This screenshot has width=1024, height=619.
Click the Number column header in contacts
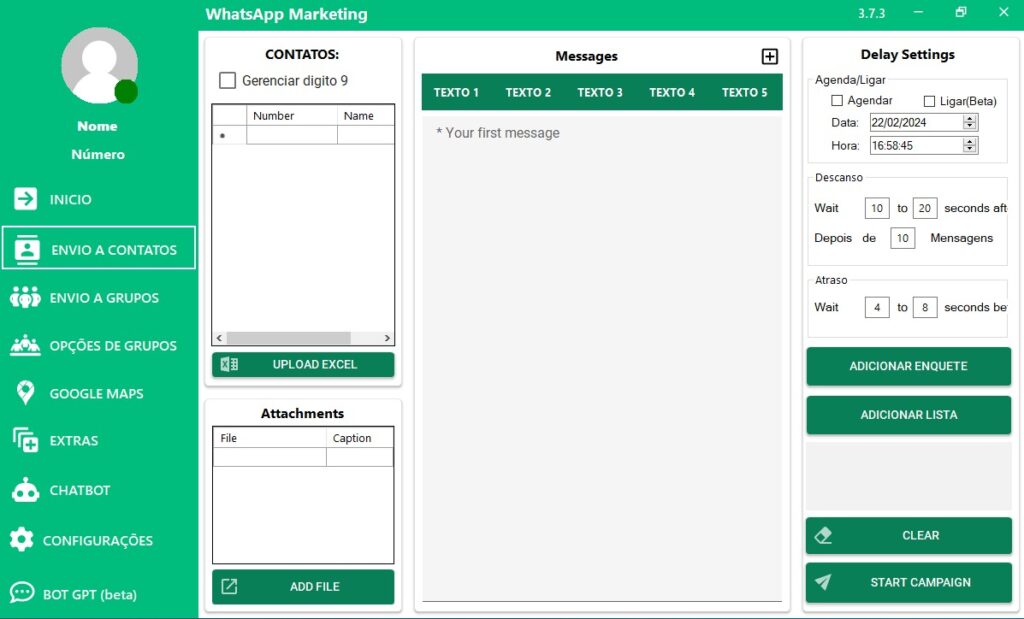[x=292, y=116]
